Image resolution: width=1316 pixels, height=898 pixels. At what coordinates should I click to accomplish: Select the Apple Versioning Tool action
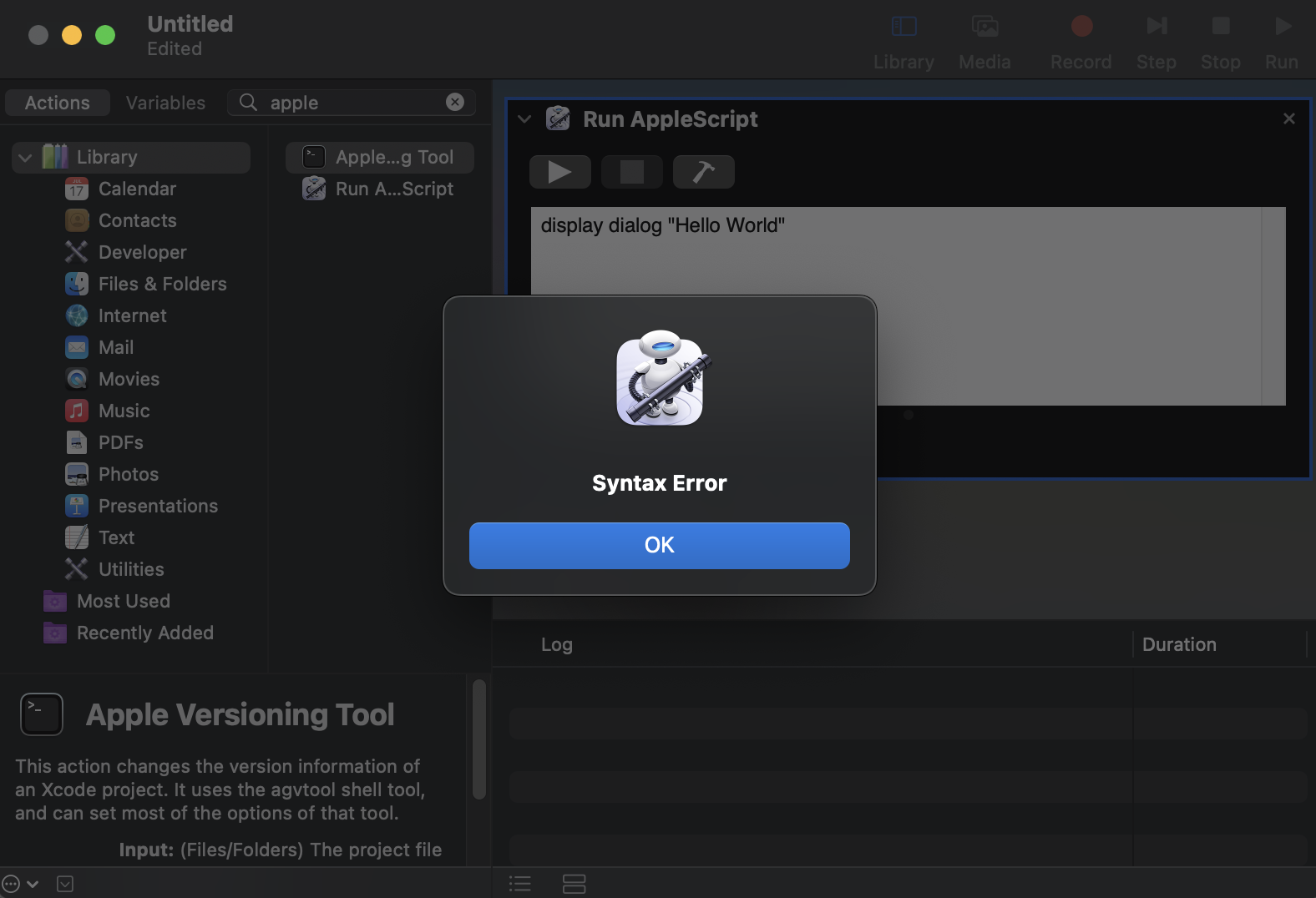click(380, 158)
